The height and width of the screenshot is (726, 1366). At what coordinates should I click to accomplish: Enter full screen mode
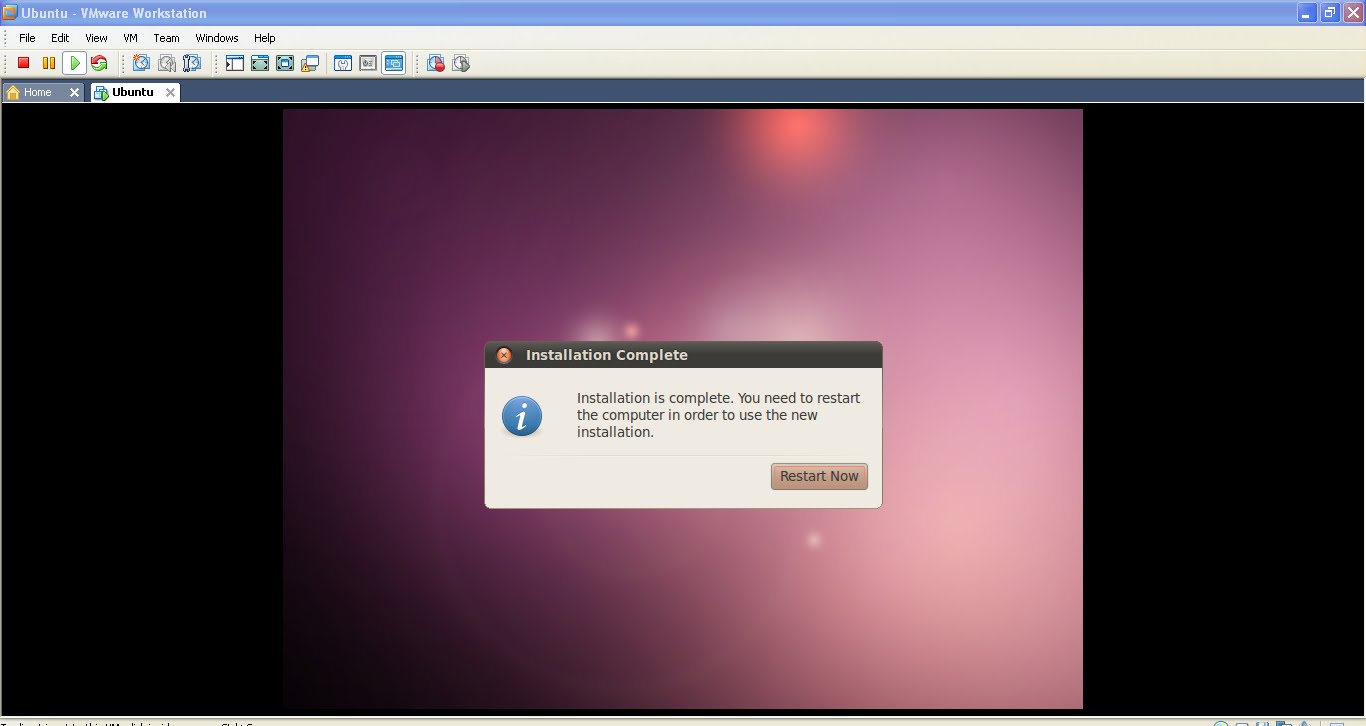coord(285,63)
